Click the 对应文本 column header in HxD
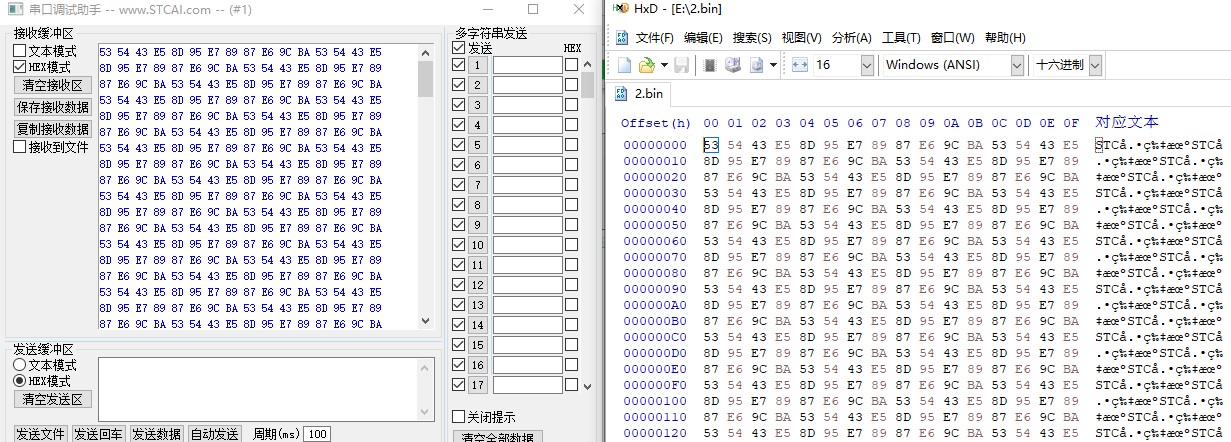Screen dimensions: 1231x442 (1127, 123)
